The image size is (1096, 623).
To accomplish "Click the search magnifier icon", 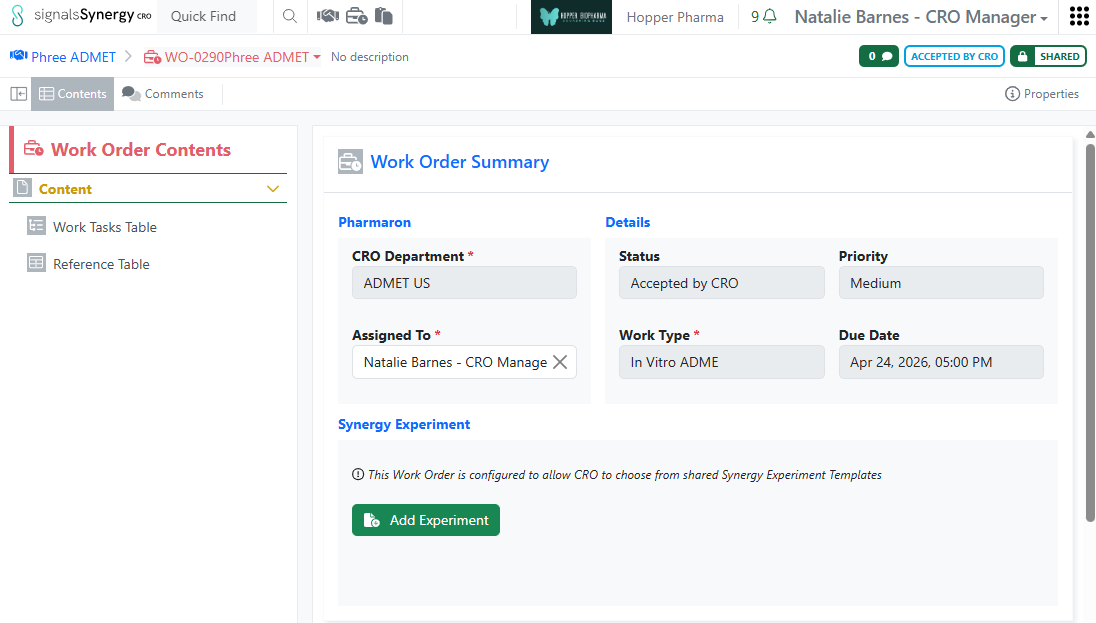I will (289, 17).
